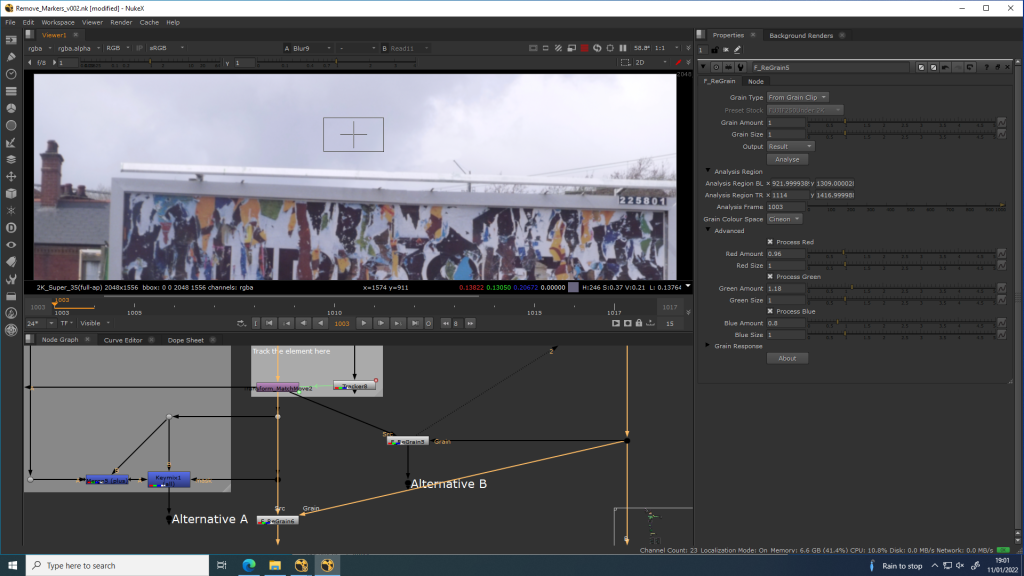This screenshot has width=1024, height=576.
Task: Adjust the Blue Amount slider
Action: click(x=901, y=323)
